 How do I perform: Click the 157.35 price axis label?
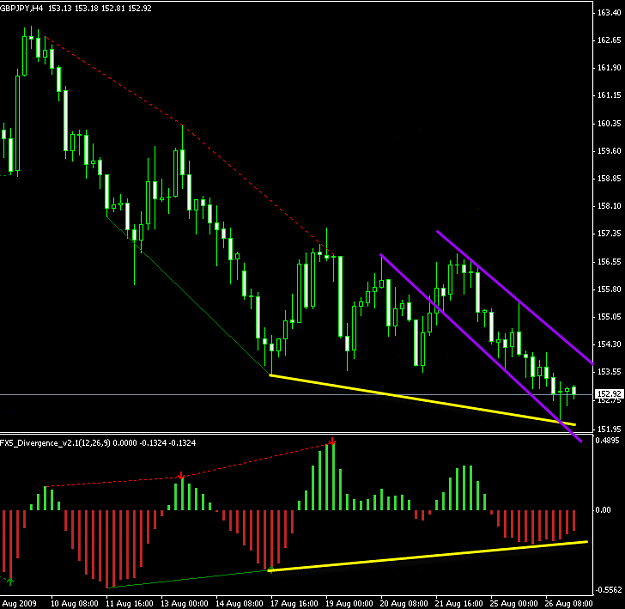(x=609, y=233)
